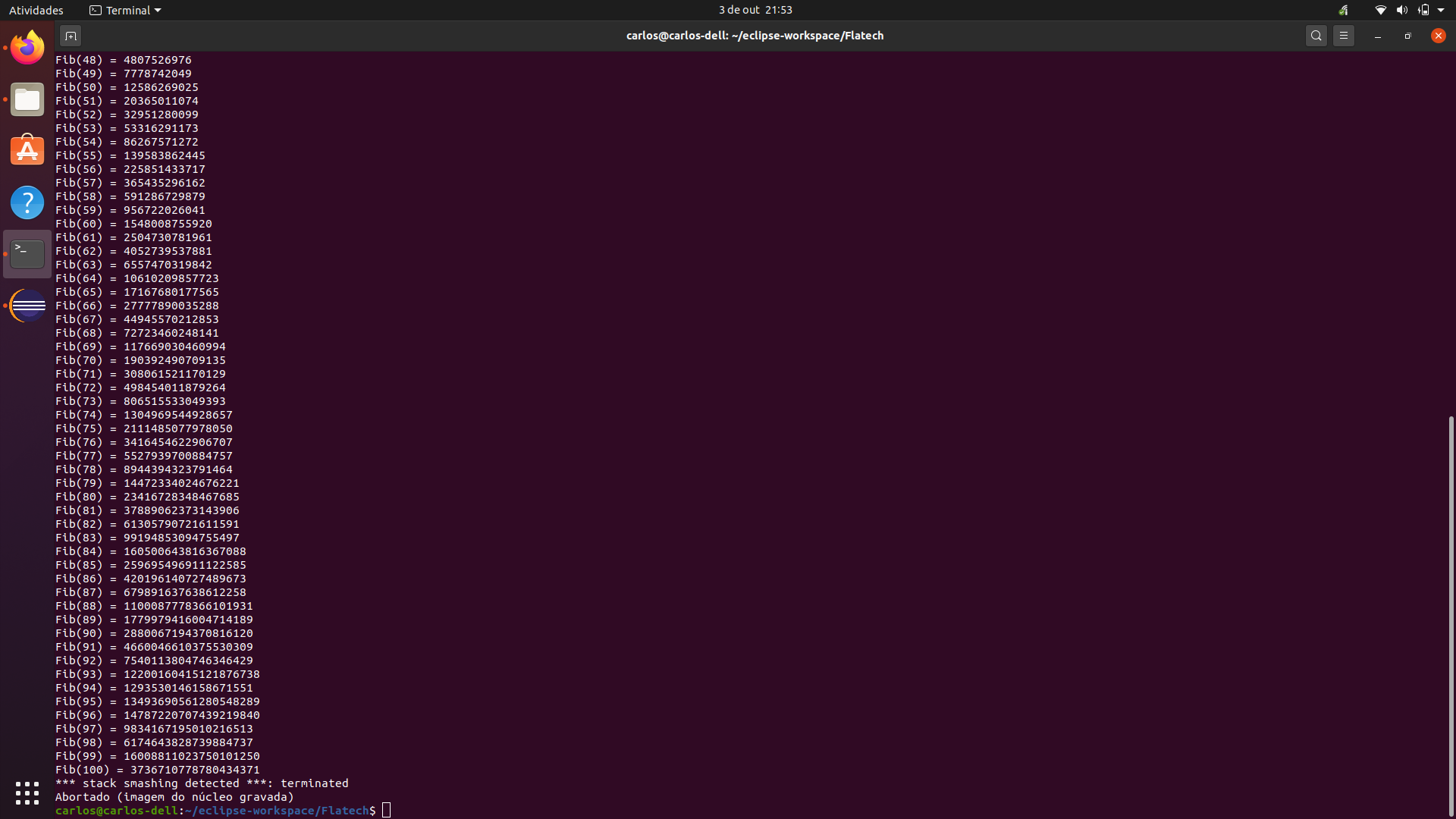Open the terminal hamburger menu
The width and height of the screenshot is (1456, 819).
coord(1344,36)
